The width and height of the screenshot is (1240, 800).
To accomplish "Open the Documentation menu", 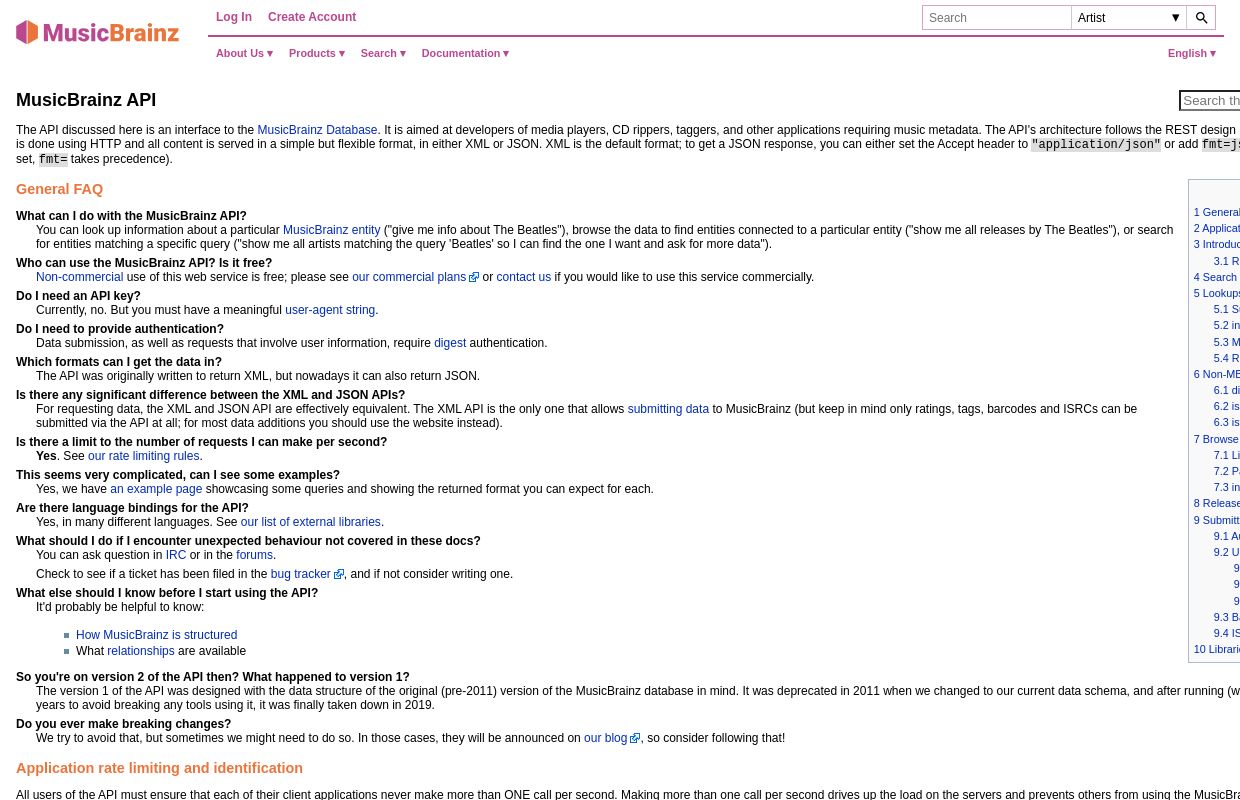I will tap(465, 53).
